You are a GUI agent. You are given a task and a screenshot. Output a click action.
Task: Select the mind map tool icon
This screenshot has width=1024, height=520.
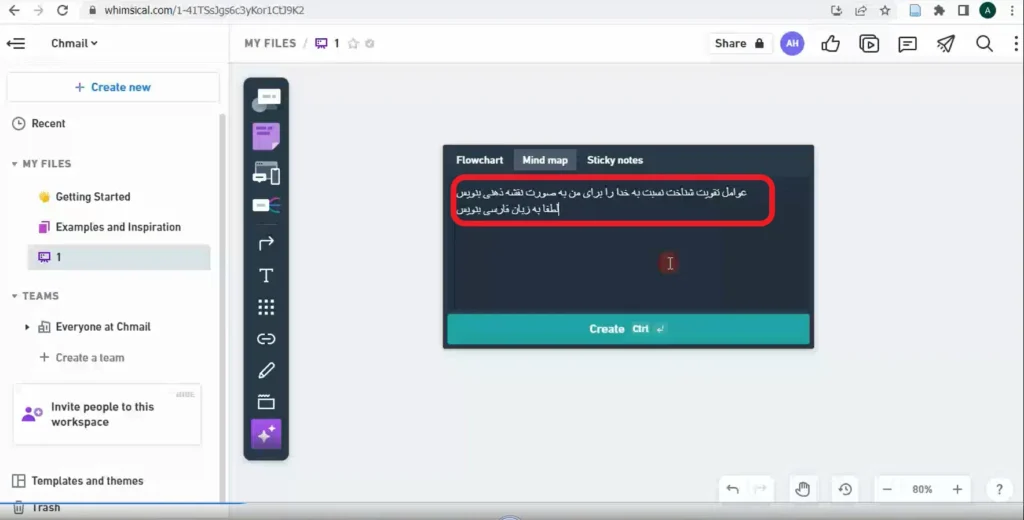pos(266,205)
